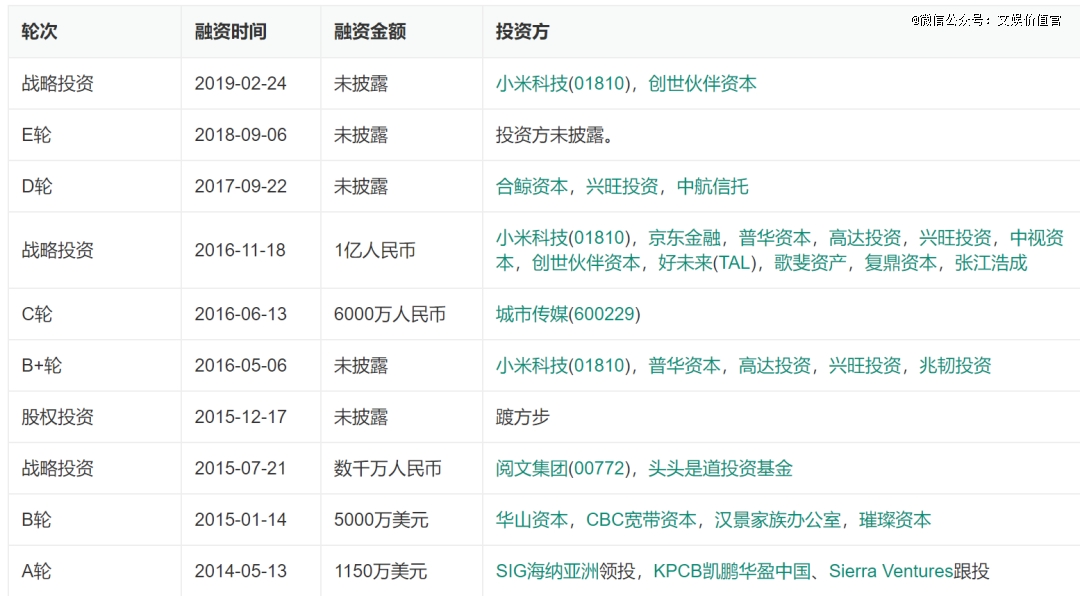Open 小米科技(01810) link in 2016-11-18 row
1080x596 pixels.
[562, 238]
